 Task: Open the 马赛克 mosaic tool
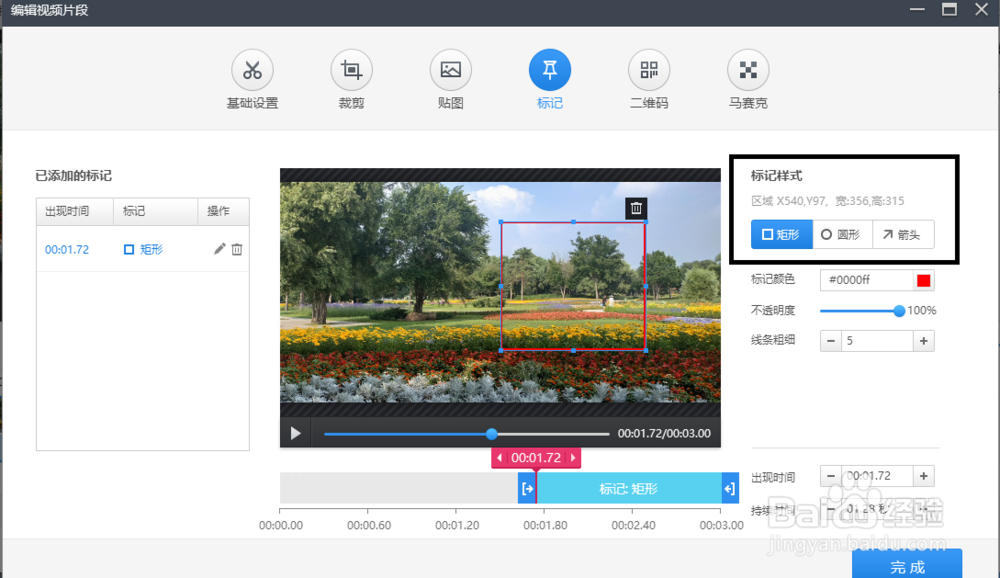tap(747, 80)
